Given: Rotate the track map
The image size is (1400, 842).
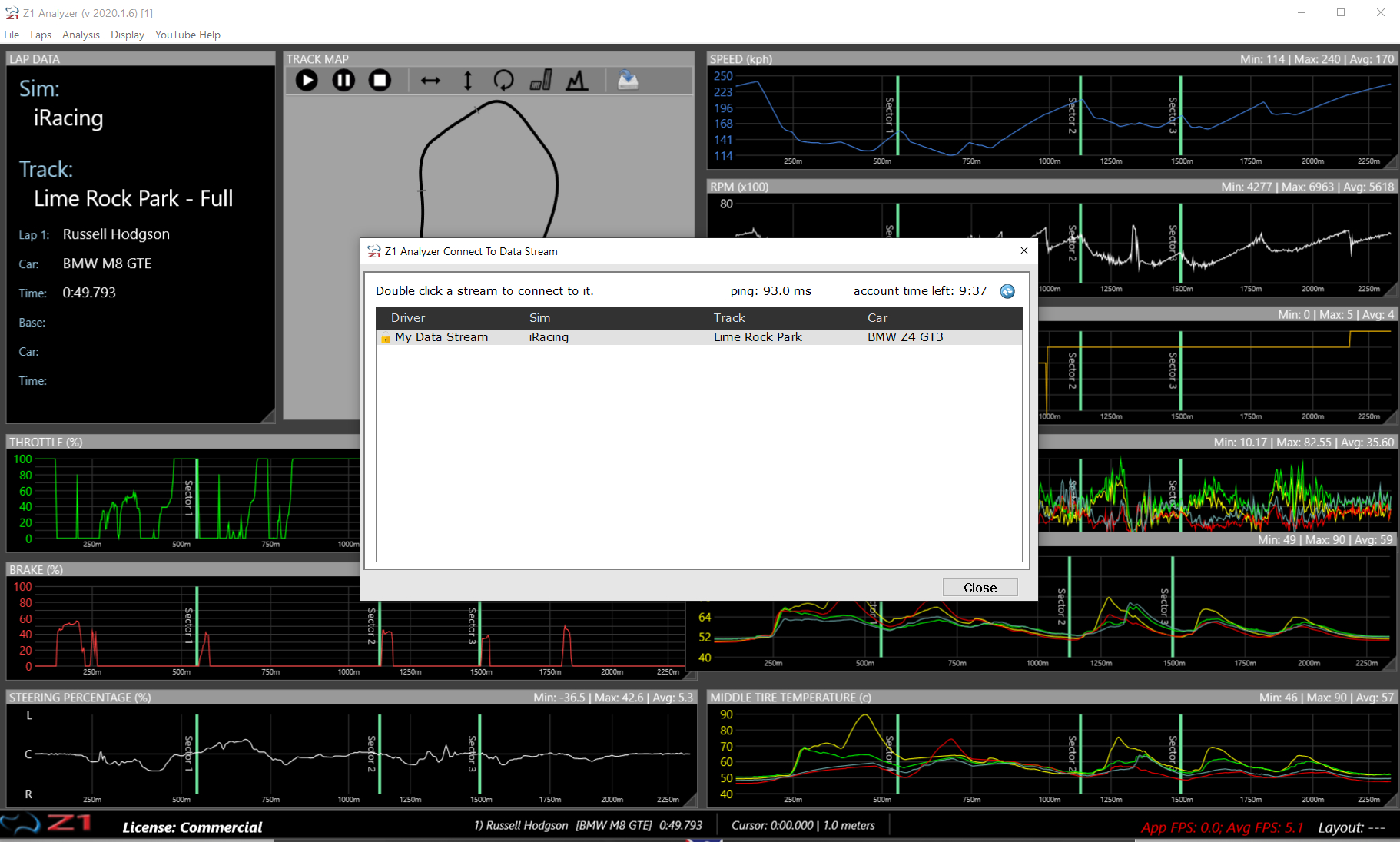Looking at the screenshot, I should [503, 80].
